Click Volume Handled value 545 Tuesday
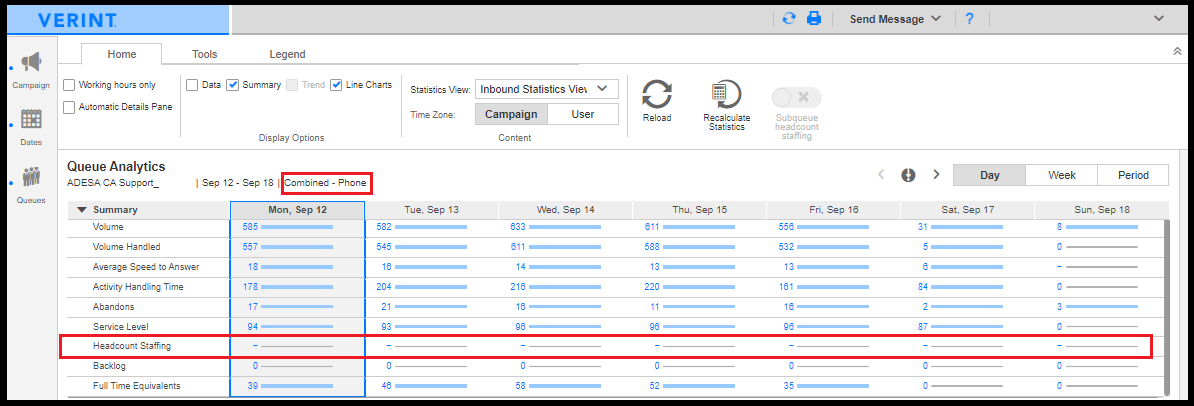This screenshot has width=1194, height=406. coord(385,247)
